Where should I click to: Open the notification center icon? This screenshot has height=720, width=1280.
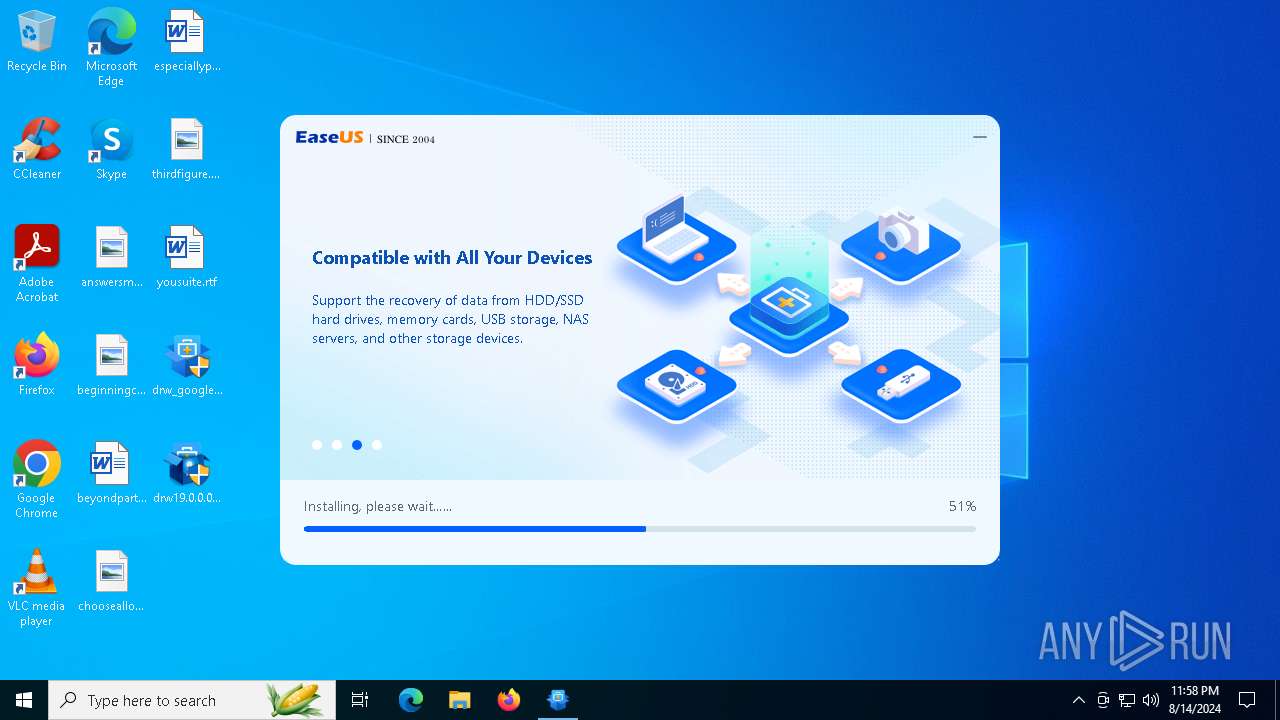point(1247,700)
